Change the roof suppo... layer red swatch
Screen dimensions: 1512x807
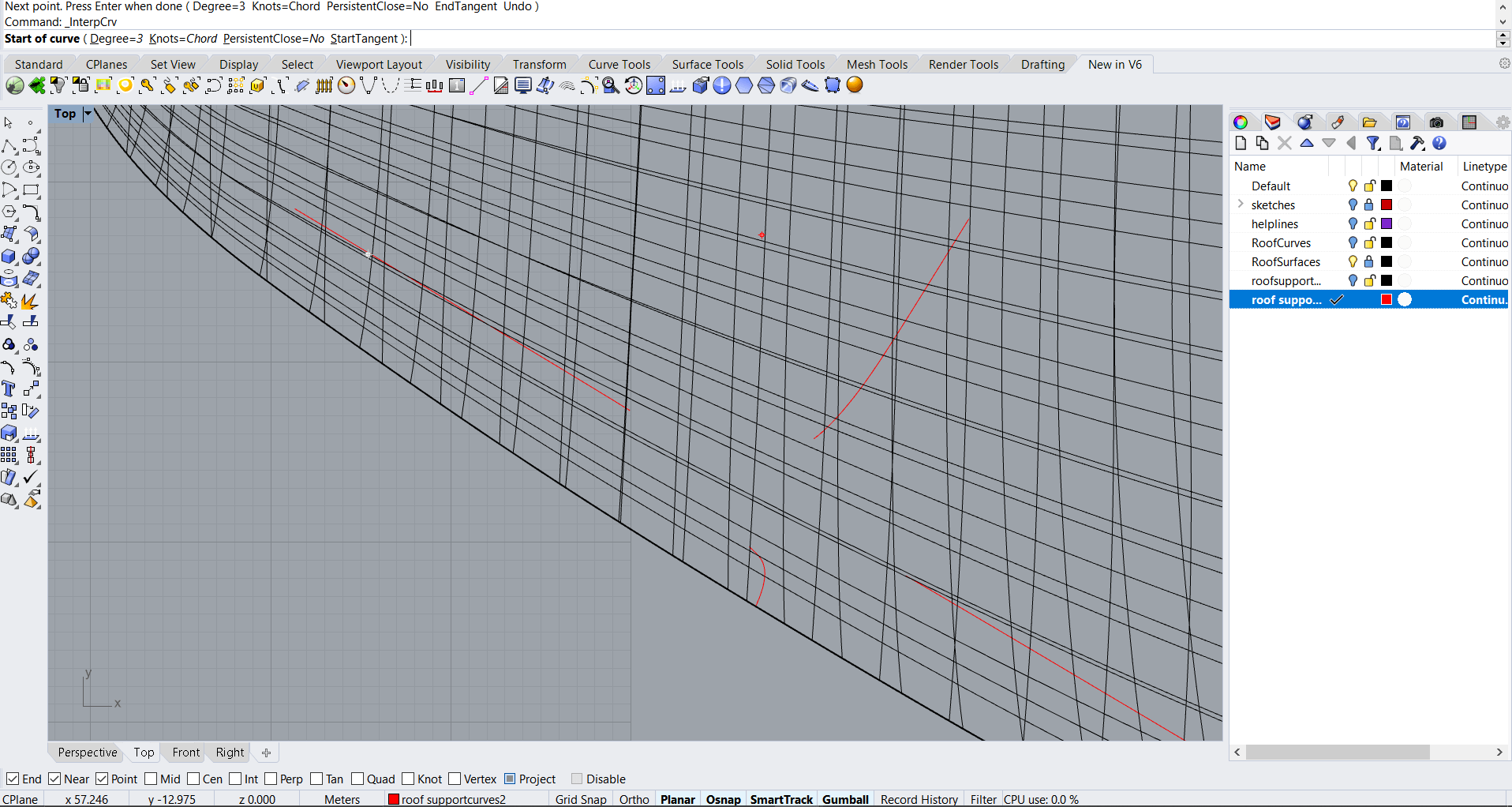(x=1387, y=299)
